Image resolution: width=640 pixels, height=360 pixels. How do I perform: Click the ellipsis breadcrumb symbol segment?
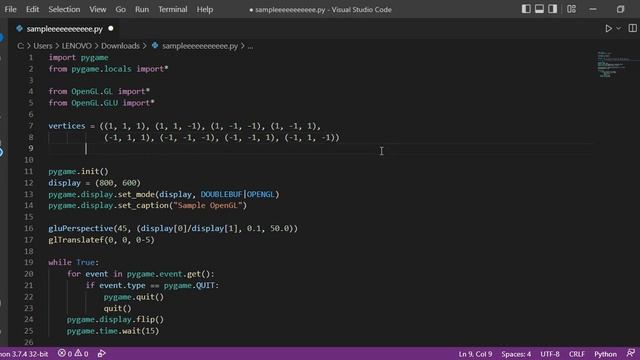[x=250, y=46]
